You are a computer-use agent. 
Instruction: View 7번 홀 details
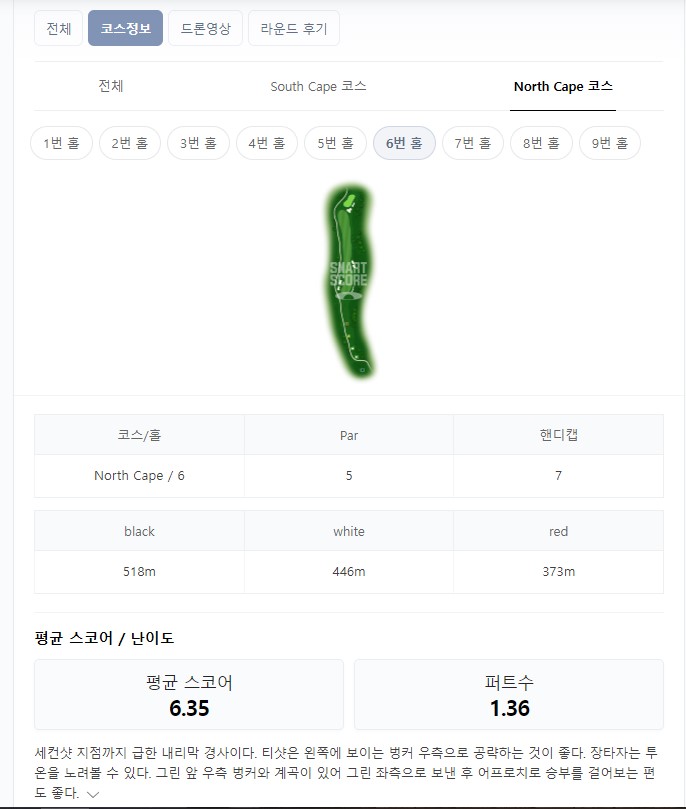point(472,143)
